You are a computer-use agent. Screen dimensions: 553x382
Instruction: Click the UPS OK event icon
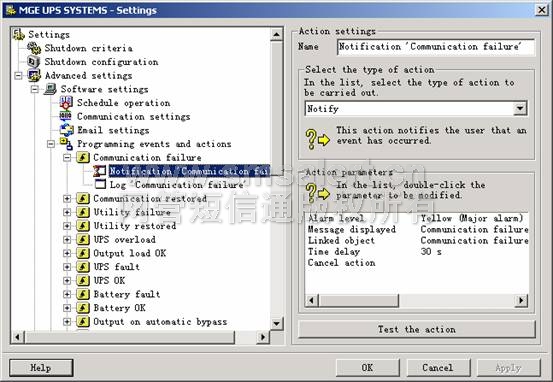pyautogui.click(x=83, y=280)
